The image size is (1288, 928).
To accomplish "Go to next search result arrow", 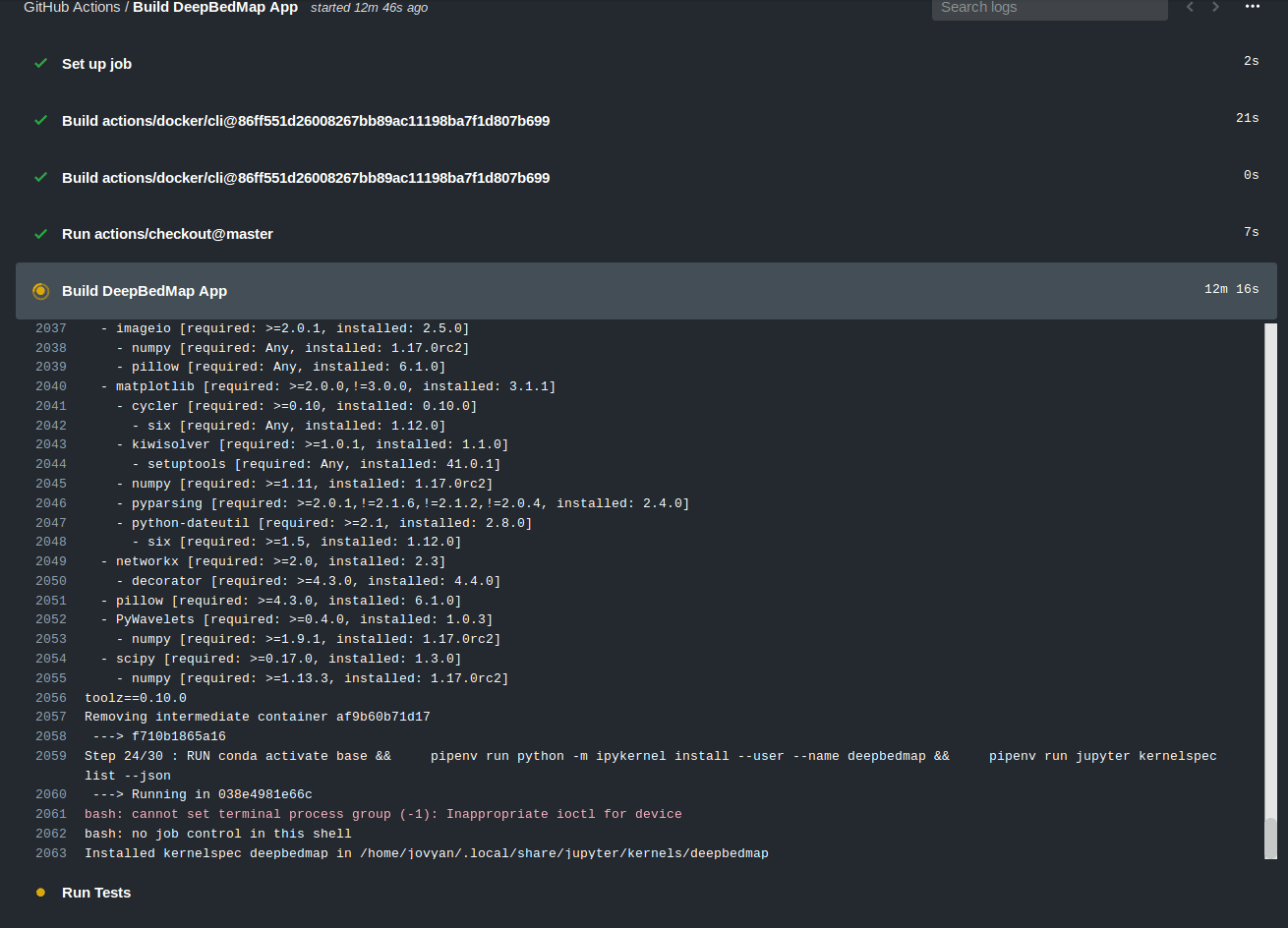I will click(1215, 7).
